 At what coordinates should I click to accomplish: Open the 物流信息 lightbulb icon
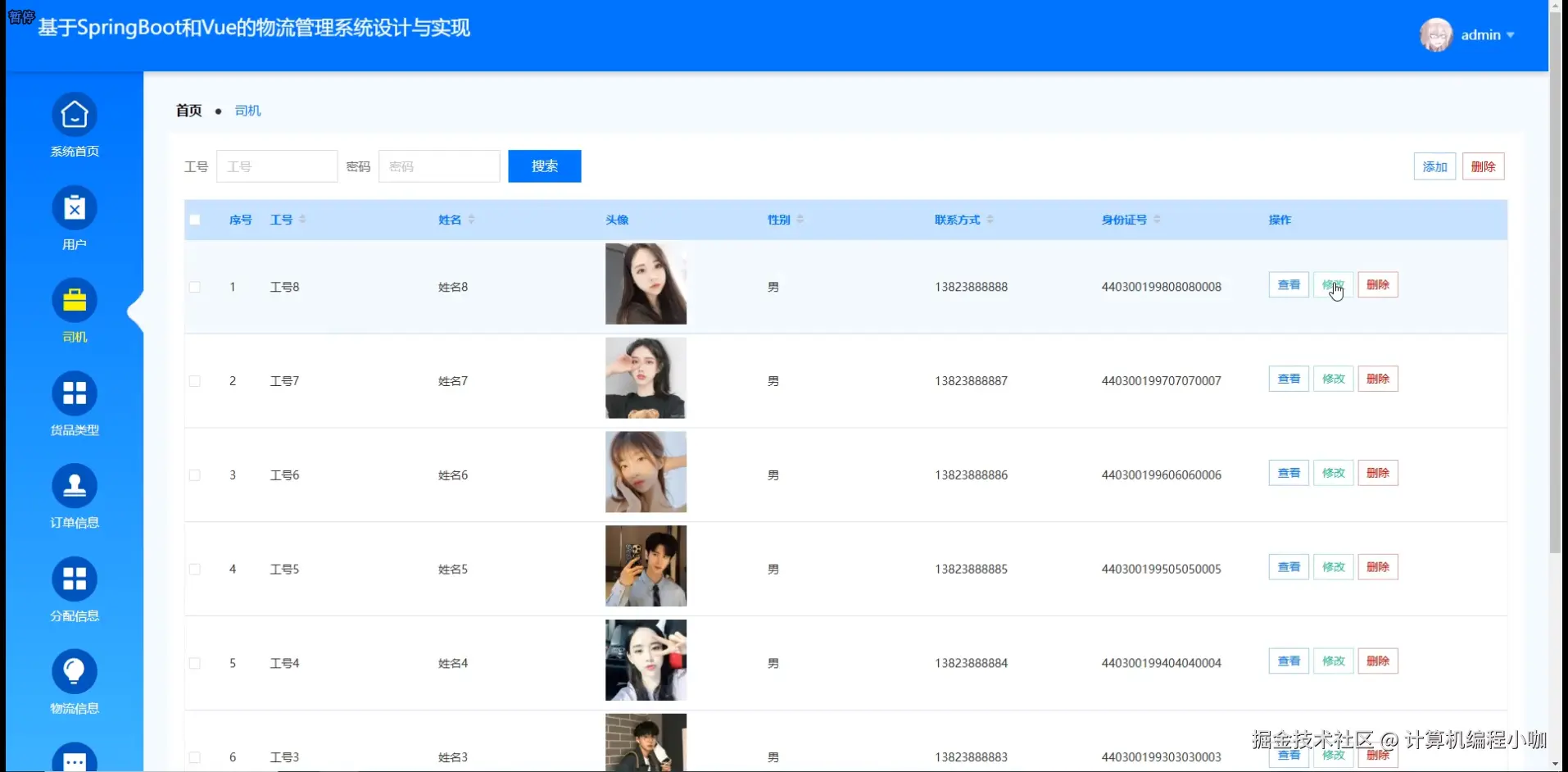point(75,672)
